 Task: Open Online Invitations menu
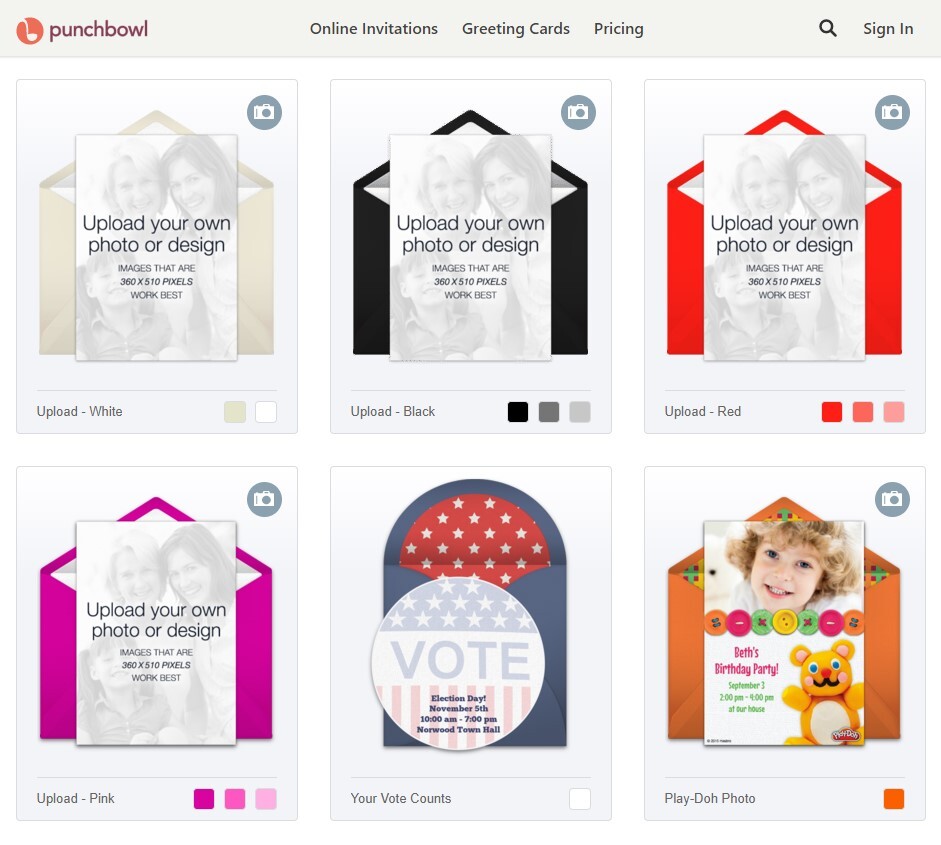click(x=374, y=29)
